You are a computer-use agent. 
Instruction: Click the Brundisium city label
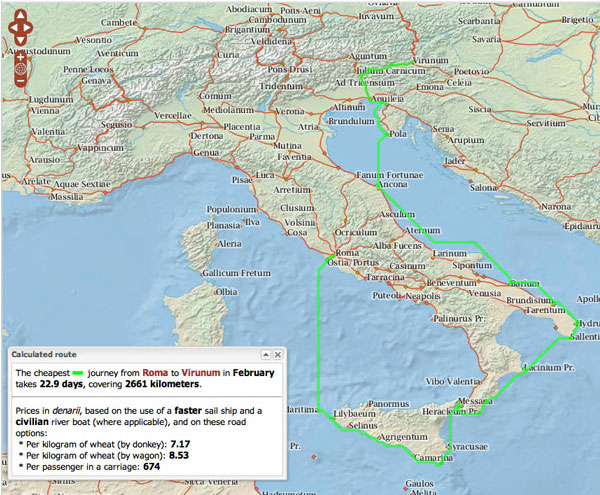click(x=530, y=300)
